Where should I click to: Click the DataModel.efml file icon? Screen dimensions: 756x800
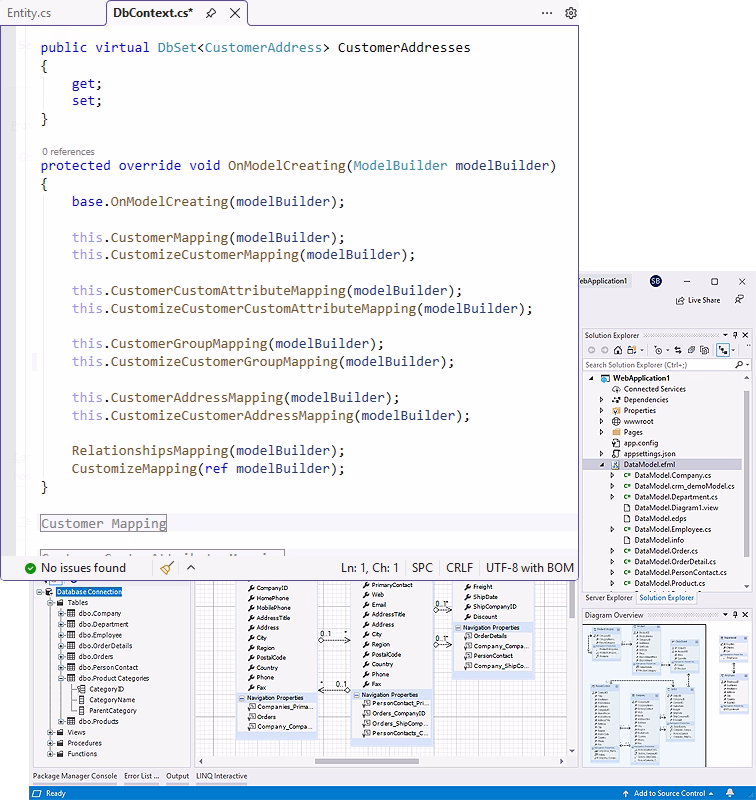(x=616, y=464)
